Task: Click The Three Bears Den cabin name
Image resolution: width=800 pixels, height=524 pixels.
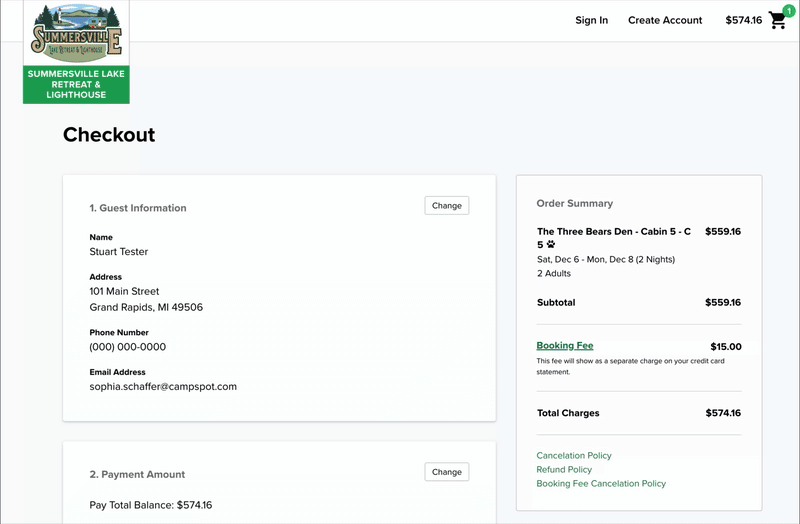Action: tap(613, 232)
